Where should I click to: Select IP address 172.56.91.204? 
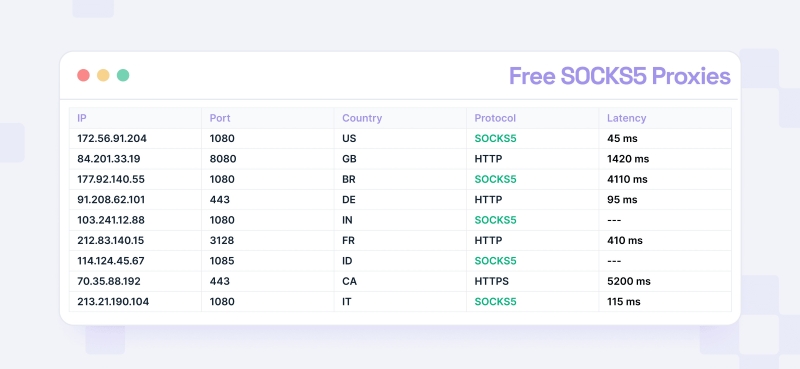[112, 138]
